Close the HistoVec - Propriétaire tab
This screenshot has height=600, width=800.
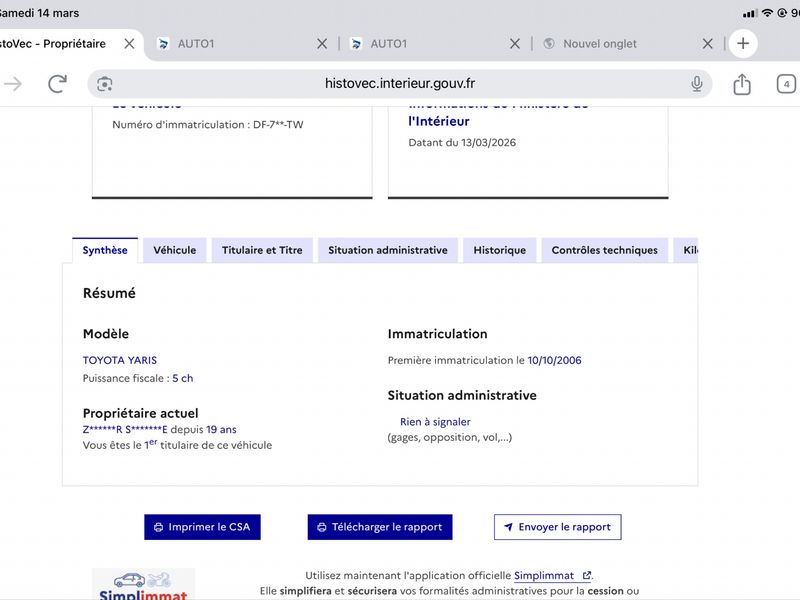pos(129,44)
